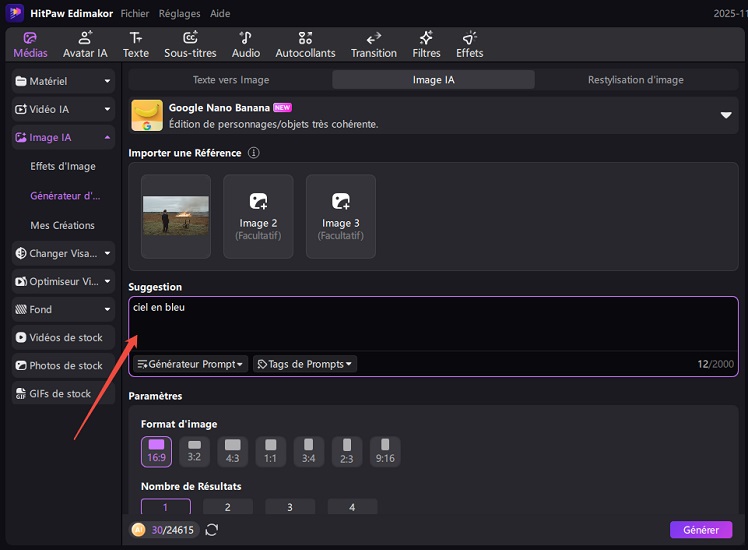Click the Générer button
Viewport: 748px width, 550px height.
pyautogui.click(x=700, y=530)
